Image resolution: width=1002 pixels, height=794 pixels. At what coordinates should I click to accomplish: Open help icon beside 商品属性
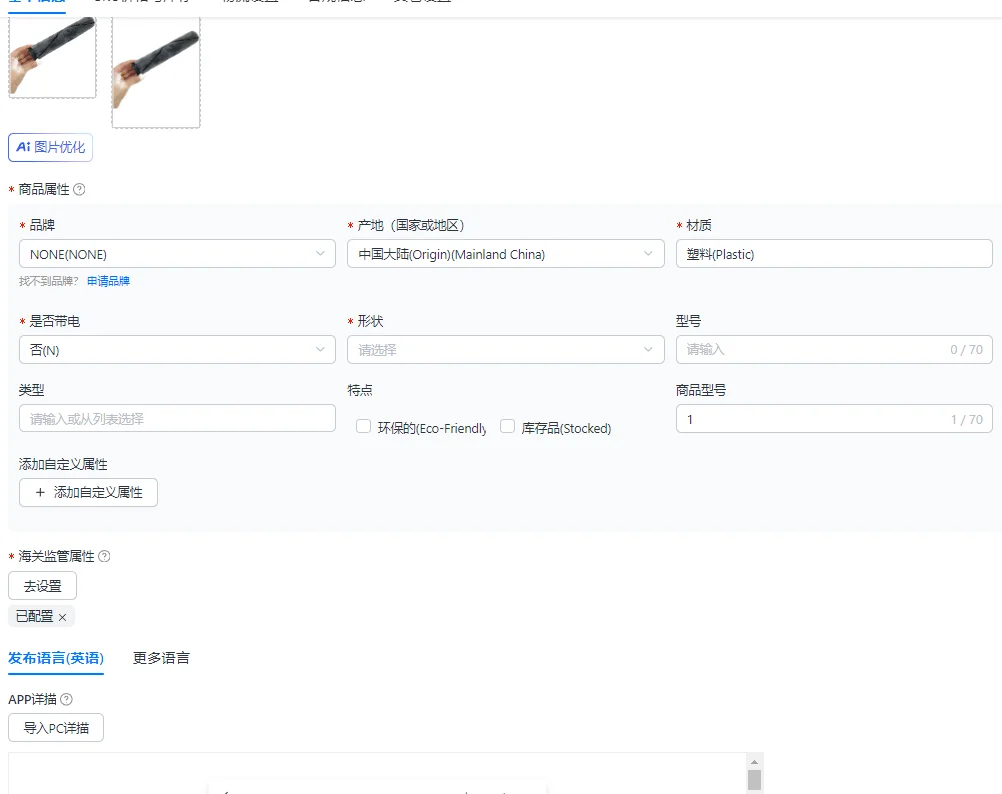click(x=79, y=189)
